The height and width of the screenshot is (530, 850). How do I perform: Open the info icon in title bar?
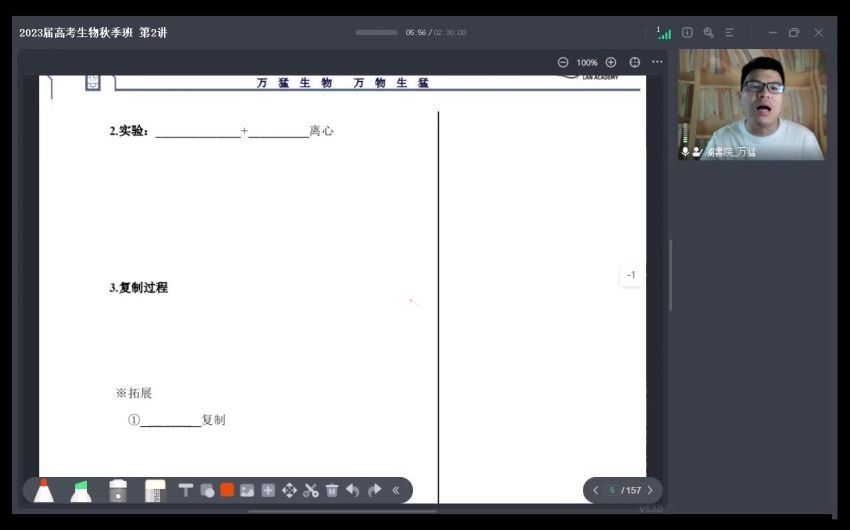(x=687, y=33)
